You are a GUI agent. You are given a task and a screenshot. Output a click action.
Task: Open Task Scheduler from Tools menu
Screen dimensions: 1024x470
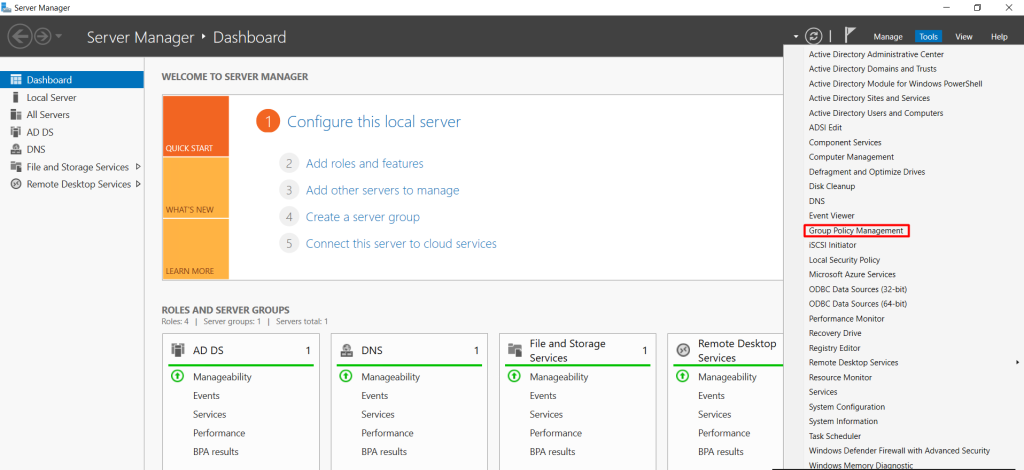click(835, 436)
